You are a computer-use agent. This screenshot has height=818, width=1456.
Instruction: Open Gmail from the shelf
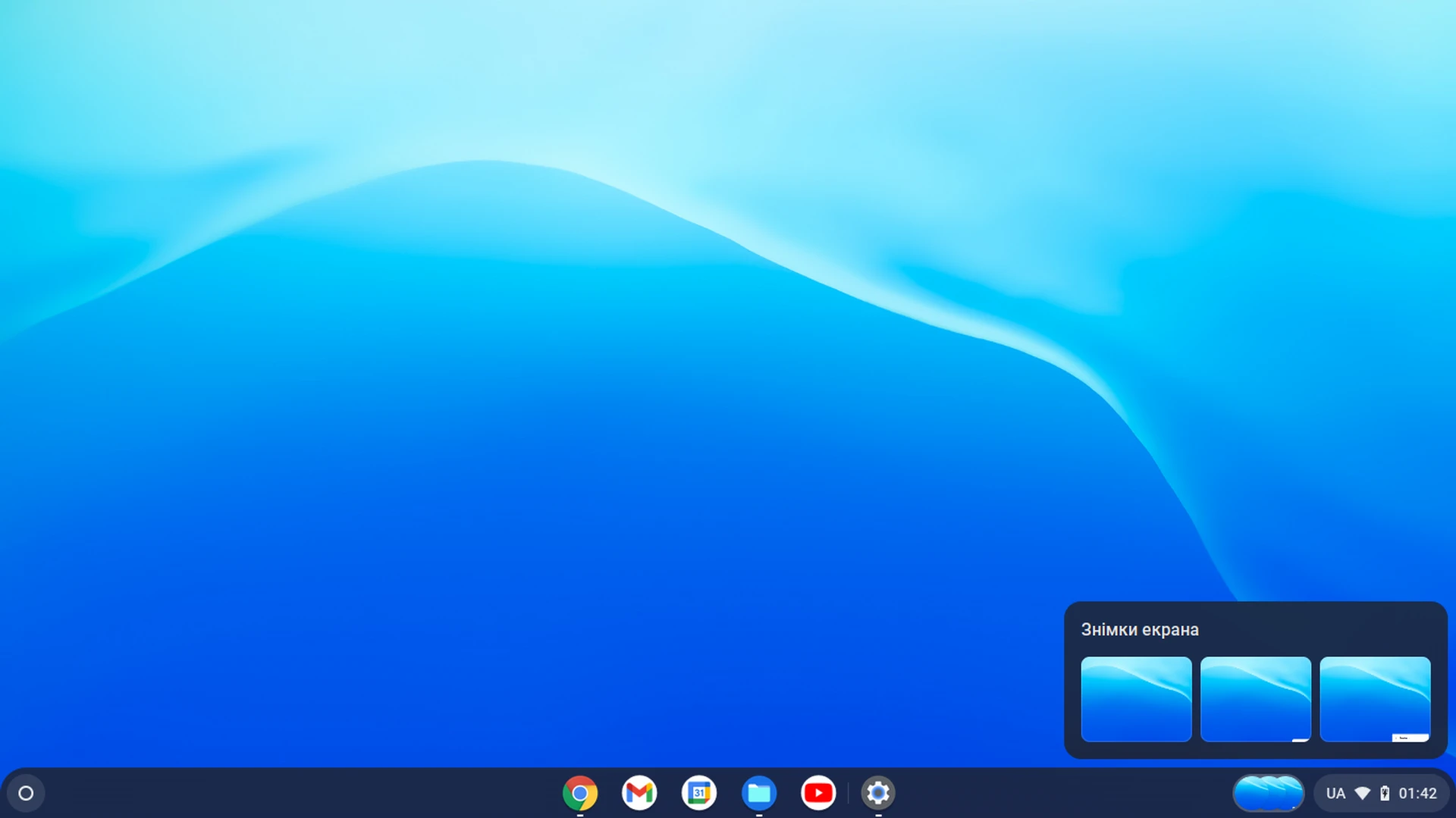[x=639, y=792]
